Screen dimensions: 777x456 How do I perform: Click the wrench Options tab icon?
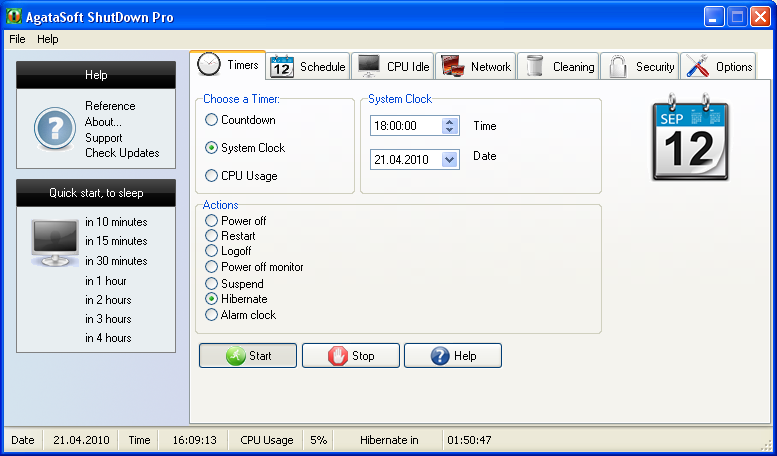coord(697,66)
